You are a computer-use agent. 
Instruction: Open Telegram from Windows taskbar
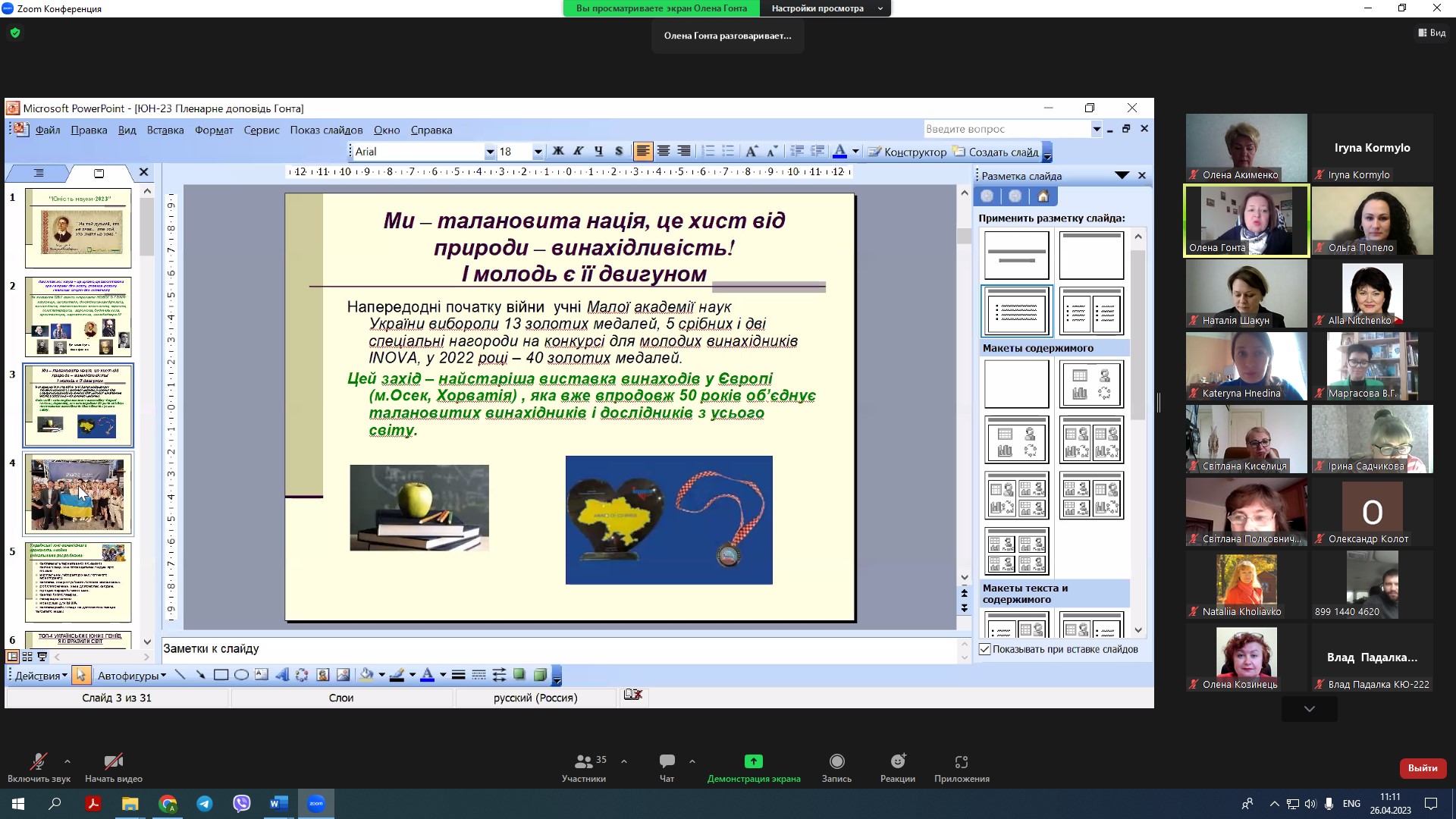coord(205,804)
